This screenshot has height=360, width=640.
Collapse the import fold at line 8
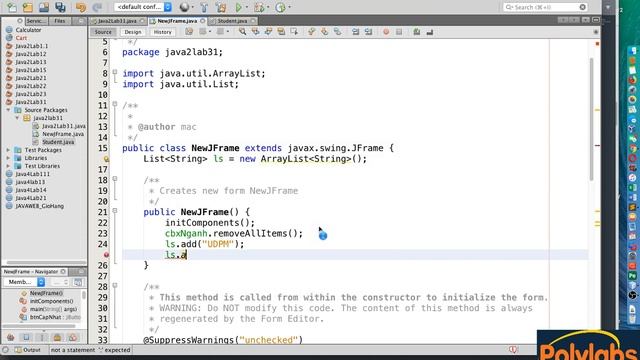[115, 72]
